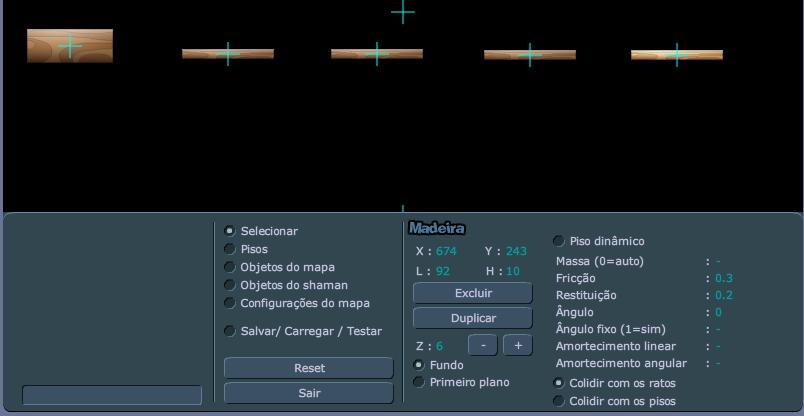Click the Reset button
Screen dimensions: 804x416
(x=309, y=368)
